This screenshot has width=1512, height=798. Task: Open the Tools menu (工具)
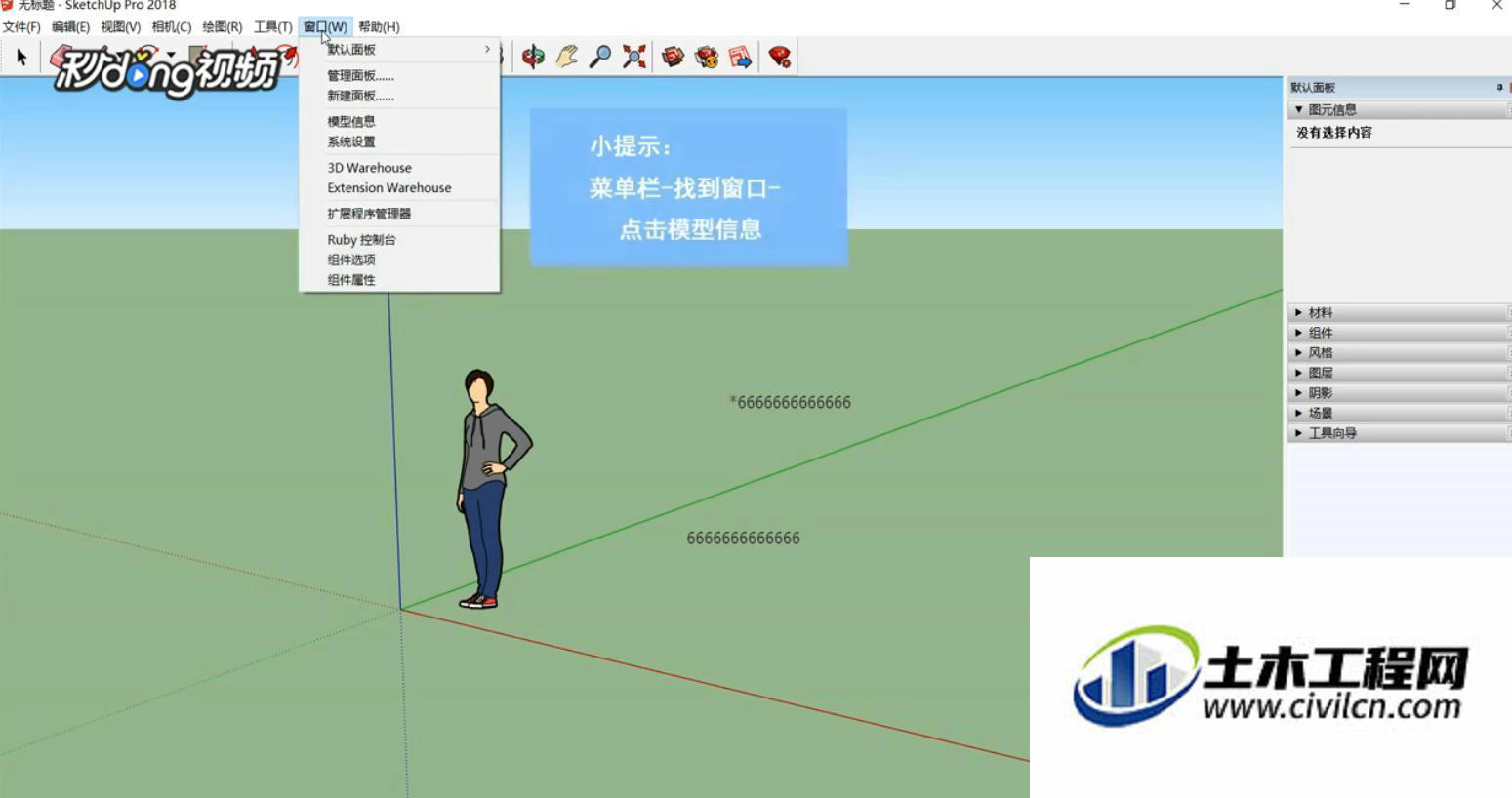(x=272, y=26)
